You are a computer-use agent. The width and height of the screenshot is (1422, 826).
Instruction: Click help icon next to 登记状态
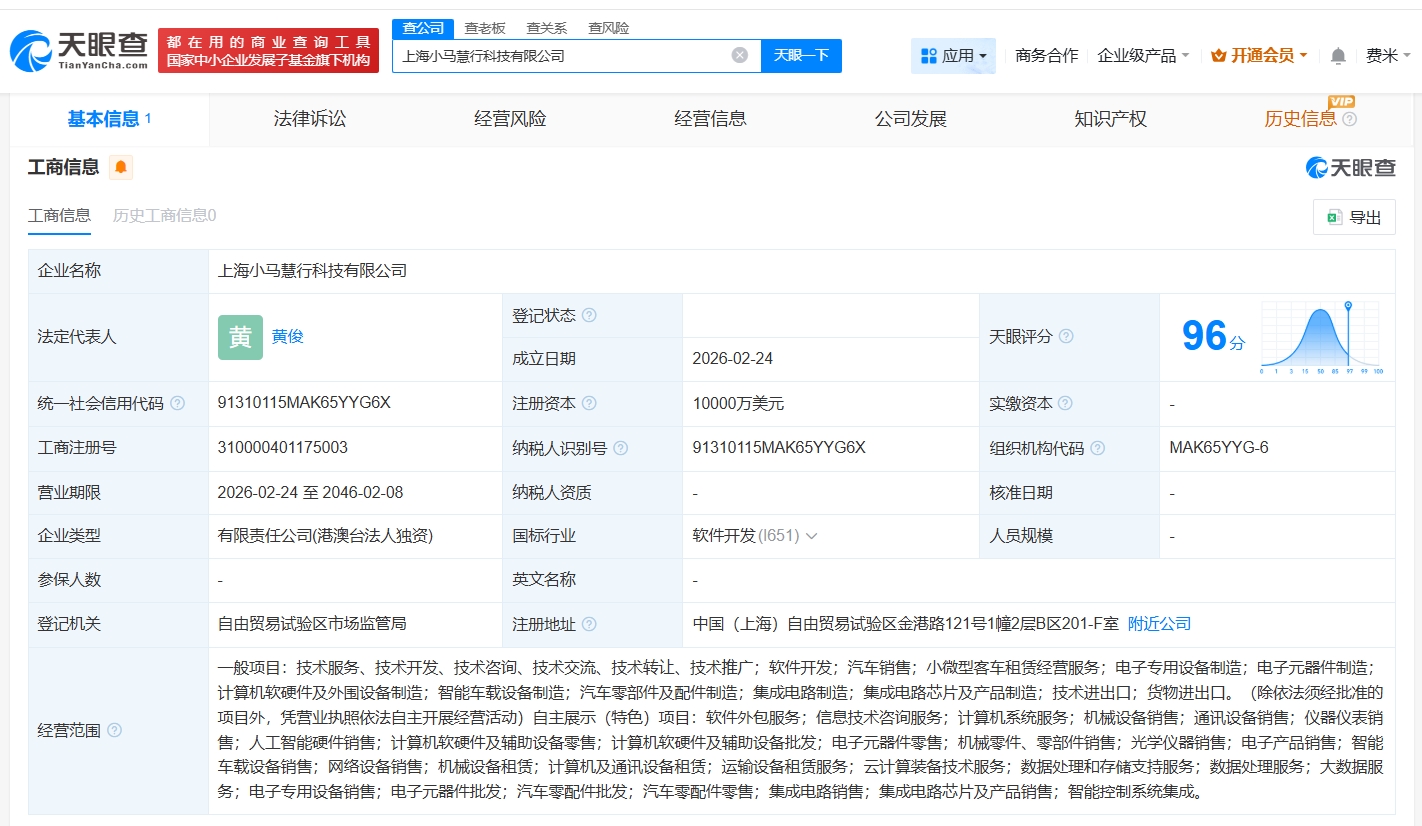point(589,315)
